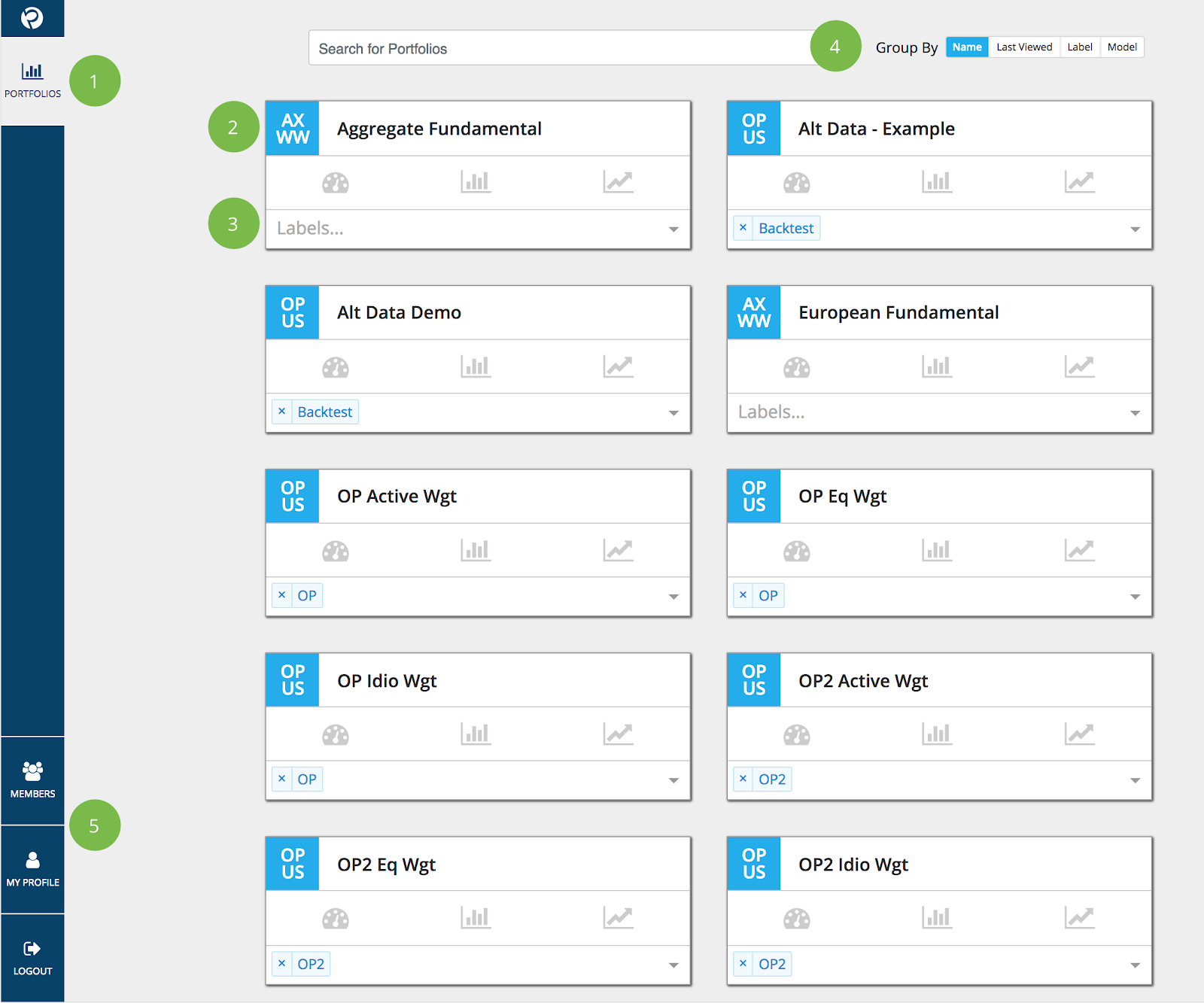Viewport: 1204px width, 1003px height.
Task: Open the OP Idio Wgt portfolio title
Action: [x=387, y=680]
